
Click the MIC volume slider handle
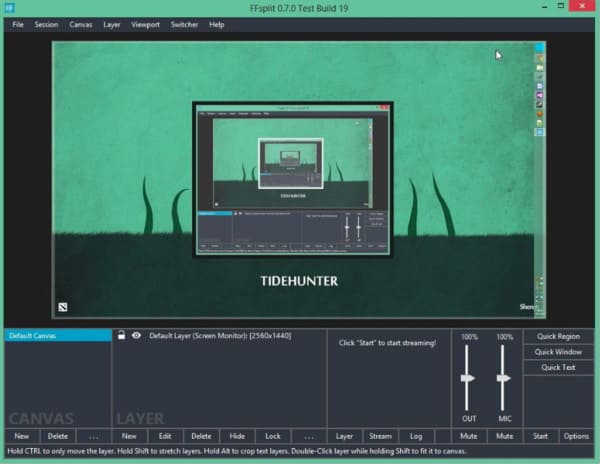504,378
